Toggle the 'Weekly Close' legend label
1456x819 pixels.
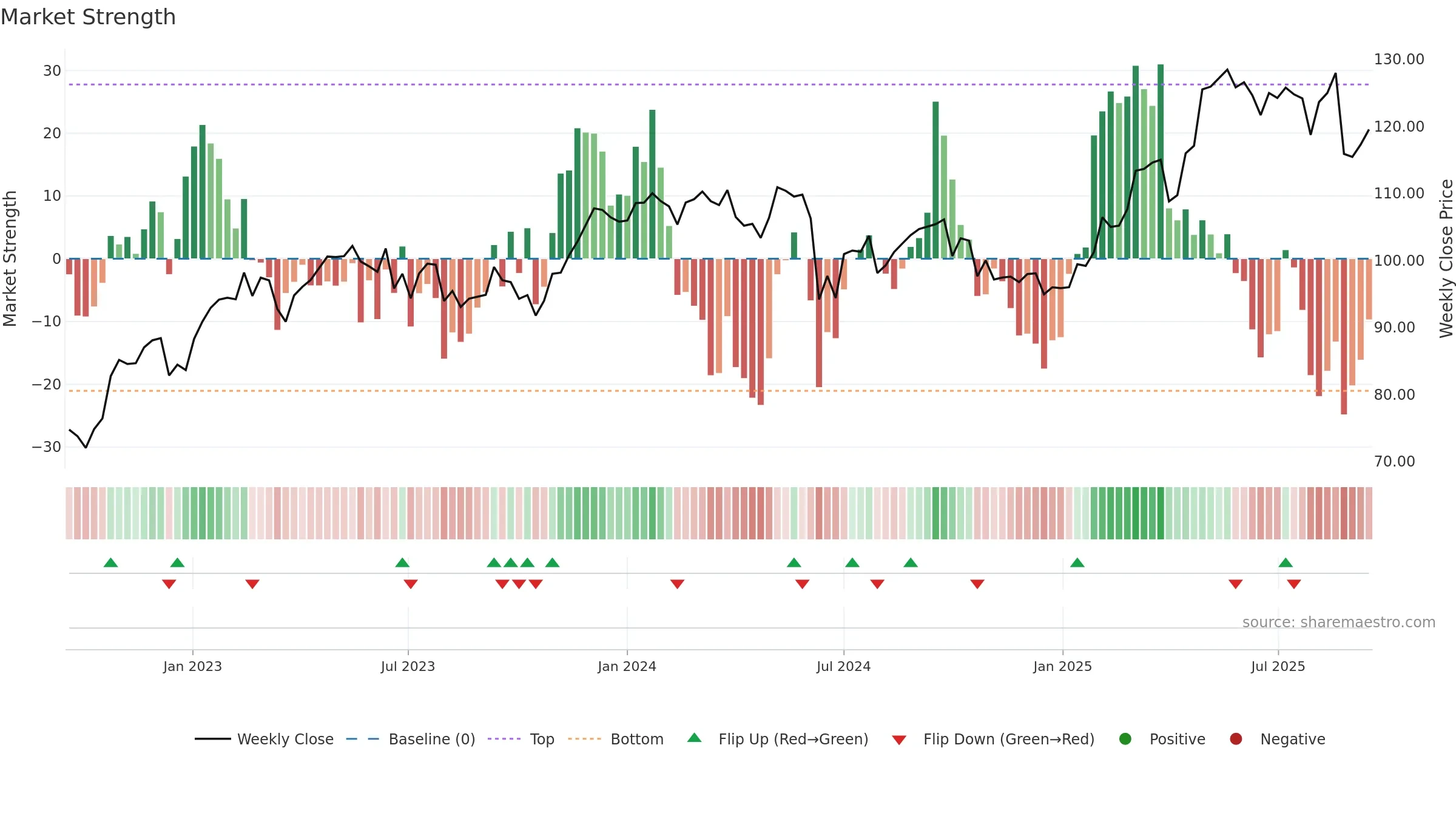[285, 739]
